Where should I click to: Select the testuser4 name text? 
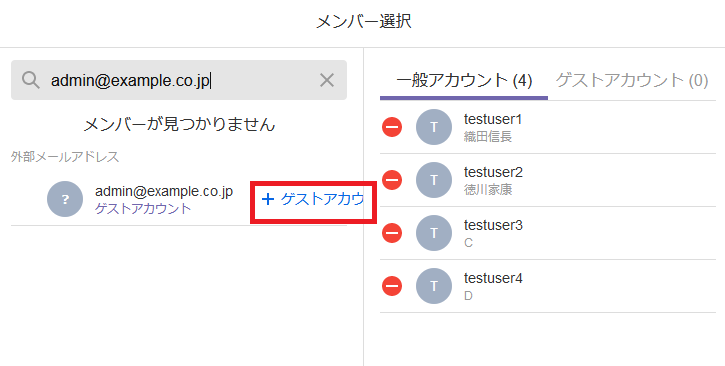tap(493, 278)
